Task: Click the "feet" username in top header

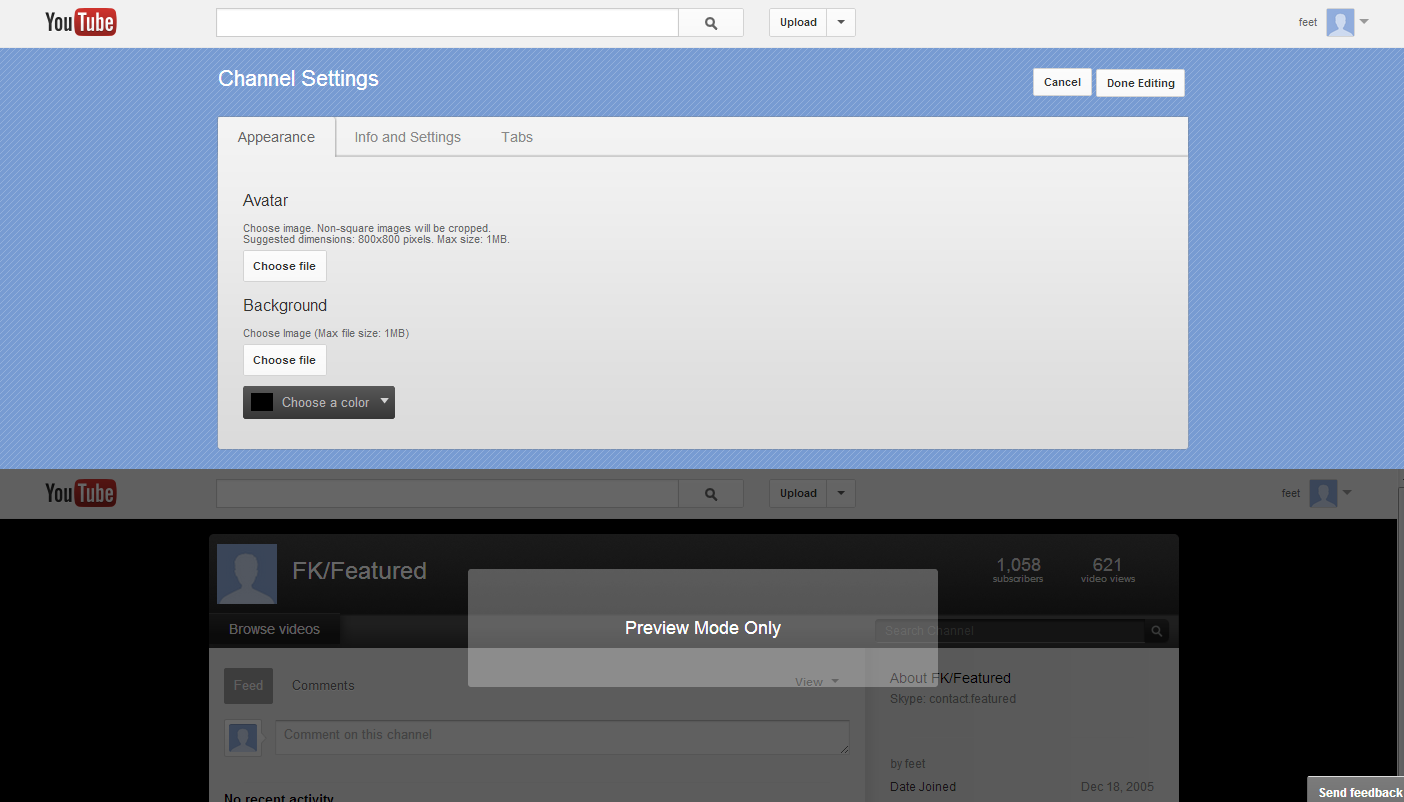Action: 1308,22
